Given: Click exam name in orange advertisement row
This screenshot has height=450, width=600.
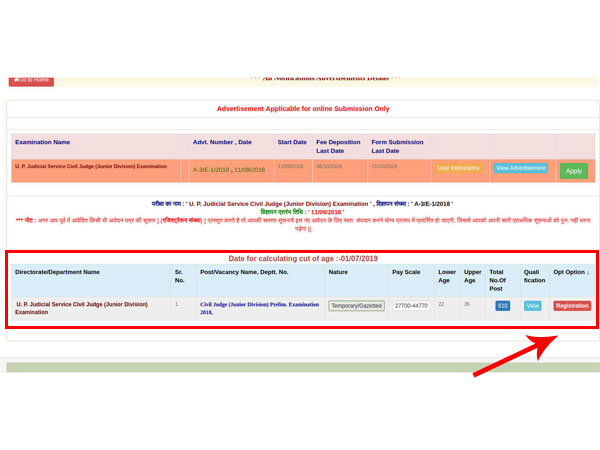Looking at the screenshot, I should click(91, 166).
